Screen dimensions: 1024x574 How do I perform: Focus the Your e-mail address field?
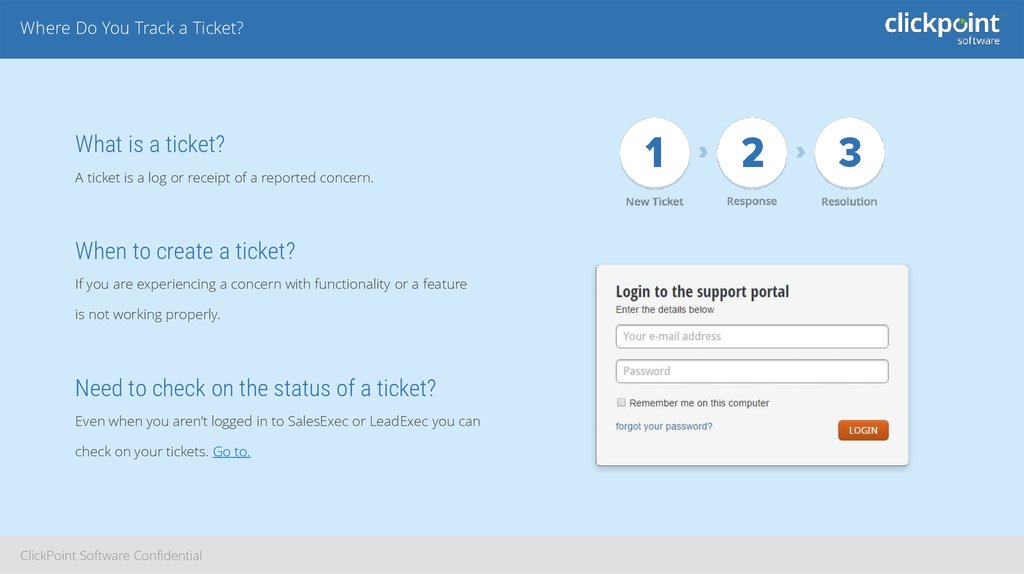pos(752,336)
